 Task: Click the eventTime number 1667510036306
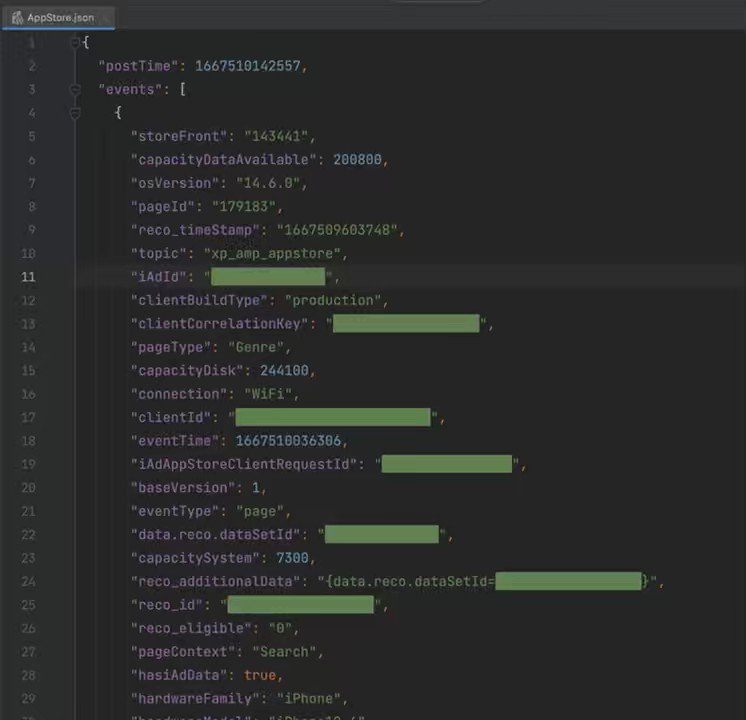288,441
